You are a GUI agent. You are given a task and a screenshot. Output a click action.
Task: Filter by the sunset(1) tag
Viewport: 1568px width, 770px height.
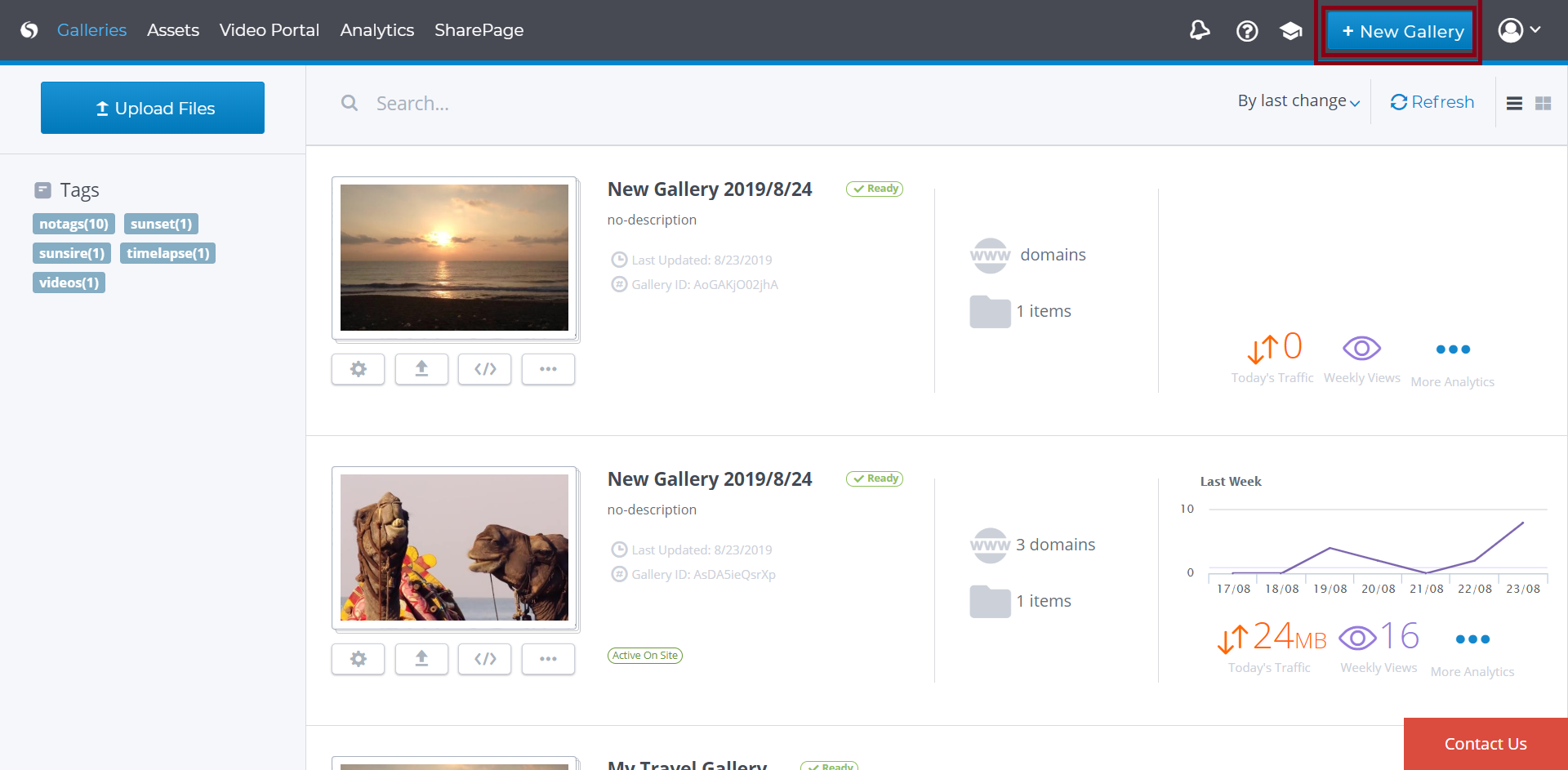pos(161,224)
